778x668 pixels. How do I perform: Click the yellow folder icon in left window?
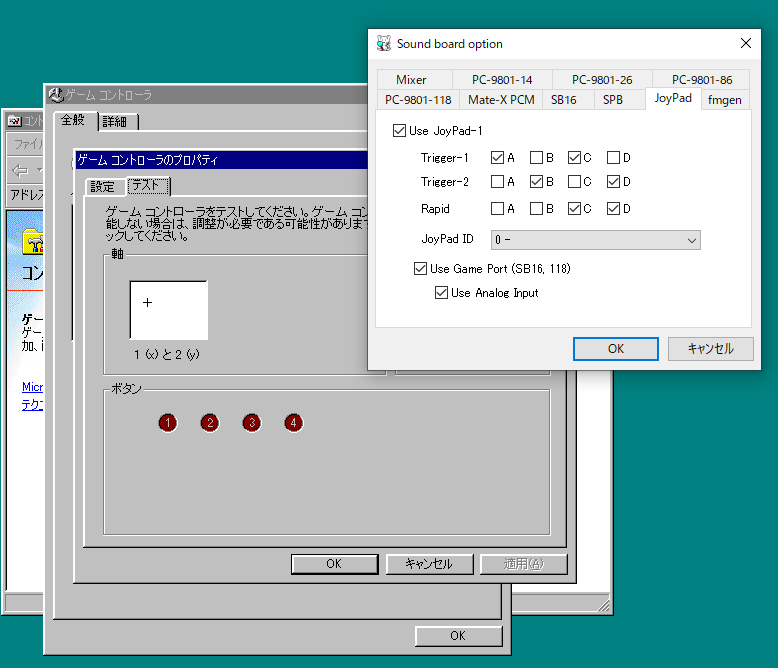33,241
